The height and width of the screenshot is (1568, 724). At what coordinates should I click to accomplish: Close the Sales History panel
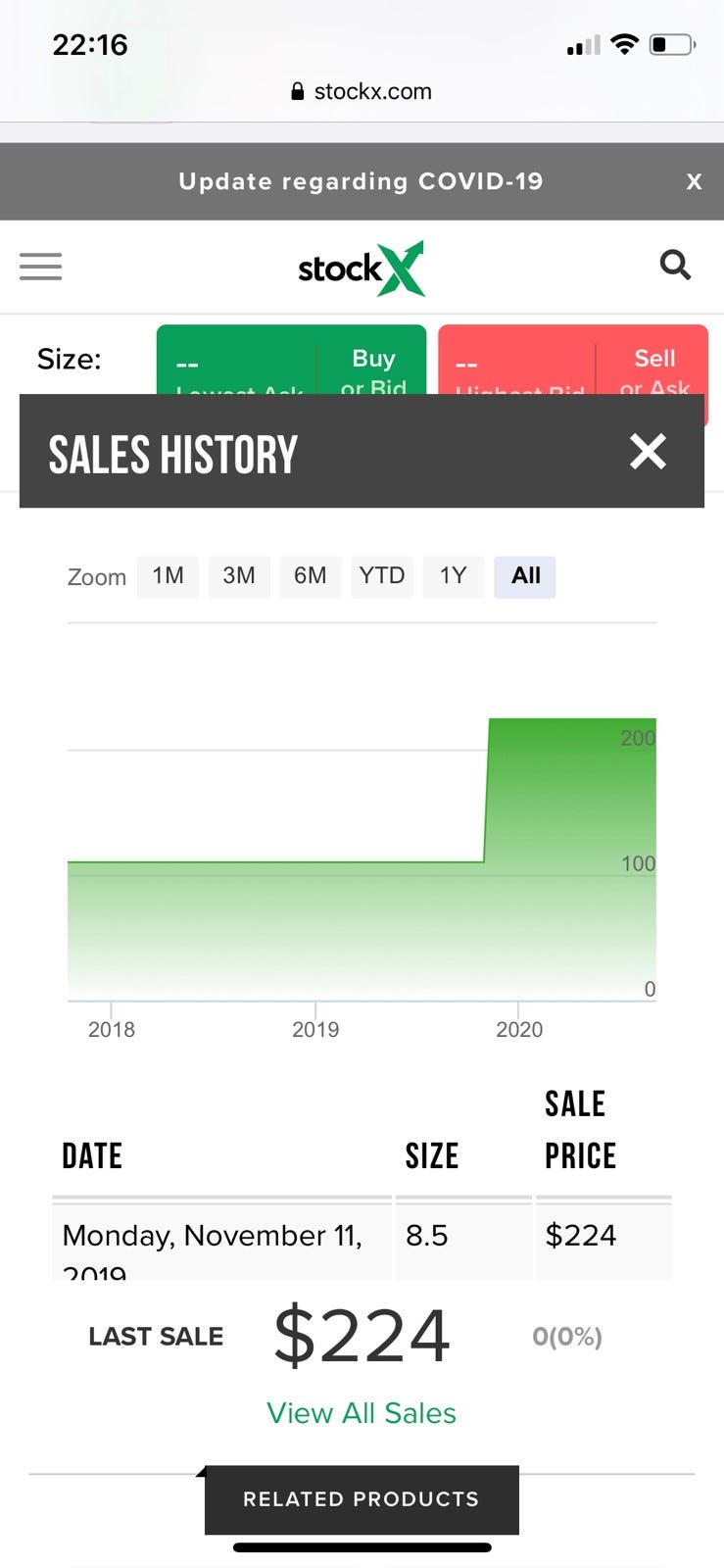pos(648,452)
